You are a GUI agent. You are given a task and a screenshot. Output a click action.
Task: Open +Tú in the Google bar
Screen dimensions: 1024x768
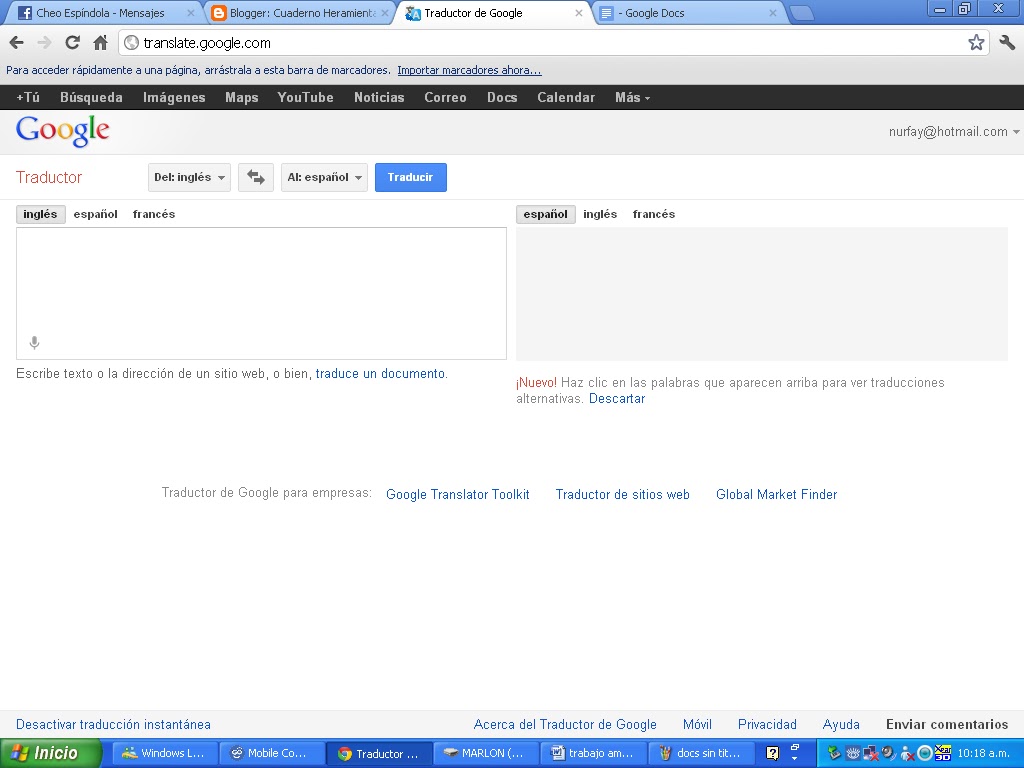28,97
